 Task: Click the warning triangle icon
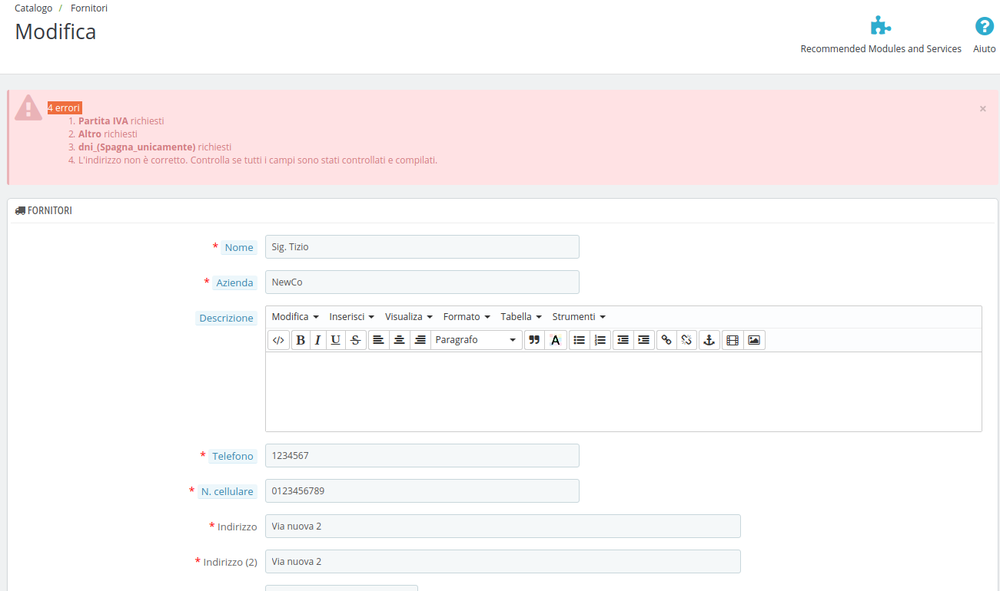click(28, 108)
